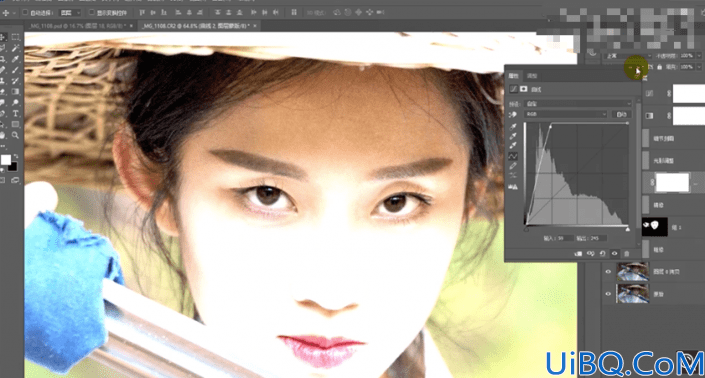Click the white foreground color swatch
This screenshot has width=705, height=378.
point(6,160)
